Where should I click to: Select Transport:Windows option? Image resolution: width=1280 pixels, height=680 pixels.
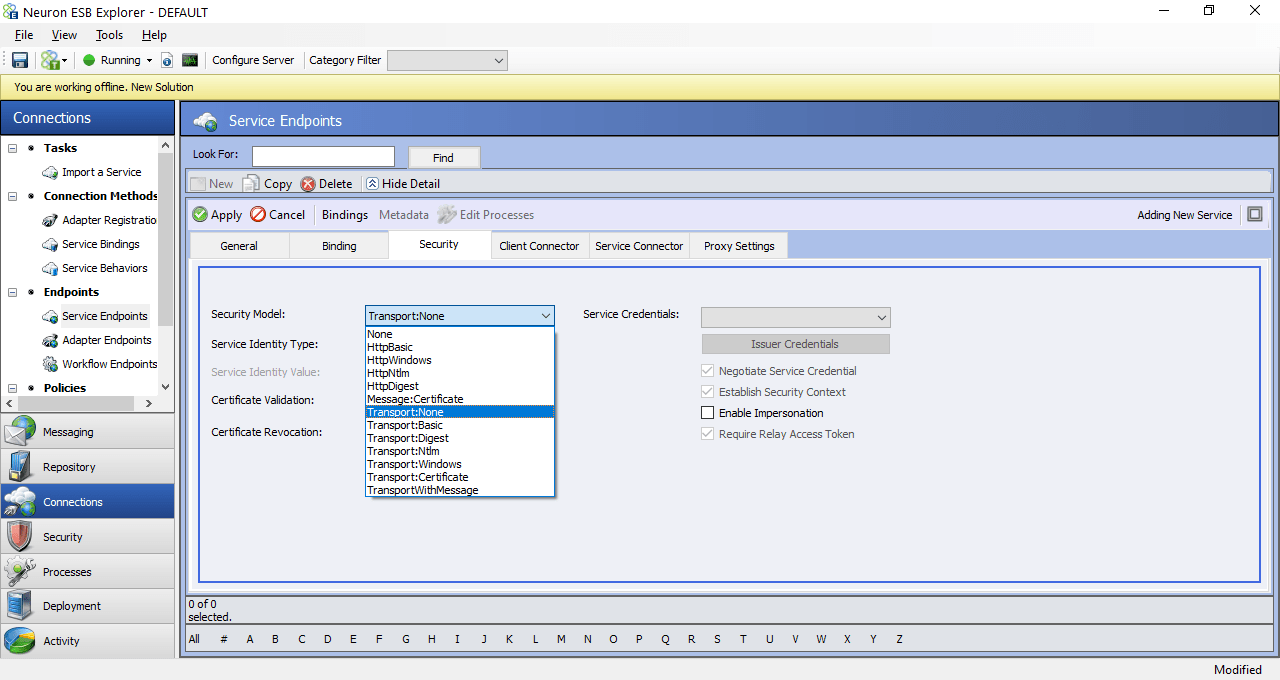(460, 464)
